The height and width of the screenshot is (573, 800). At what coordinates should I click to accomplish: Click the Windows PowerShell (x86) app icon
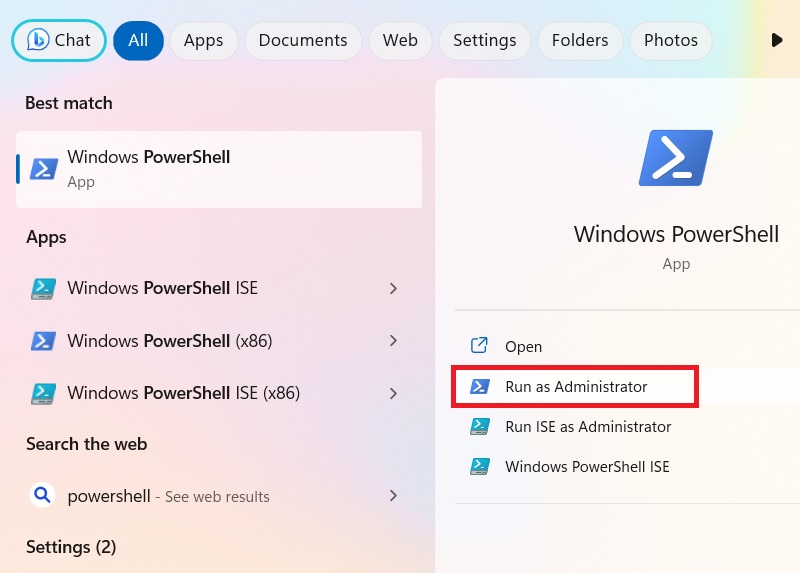pyautogui.click(x=44, y=341)
